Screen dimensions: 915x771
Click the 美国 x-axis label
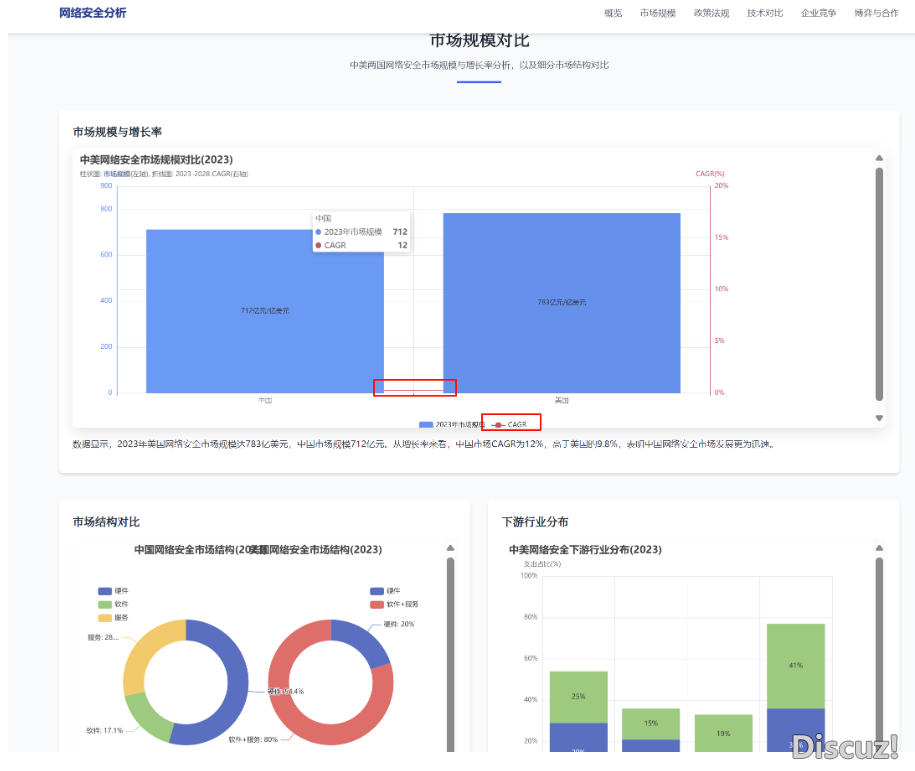[x=561, y=400]
